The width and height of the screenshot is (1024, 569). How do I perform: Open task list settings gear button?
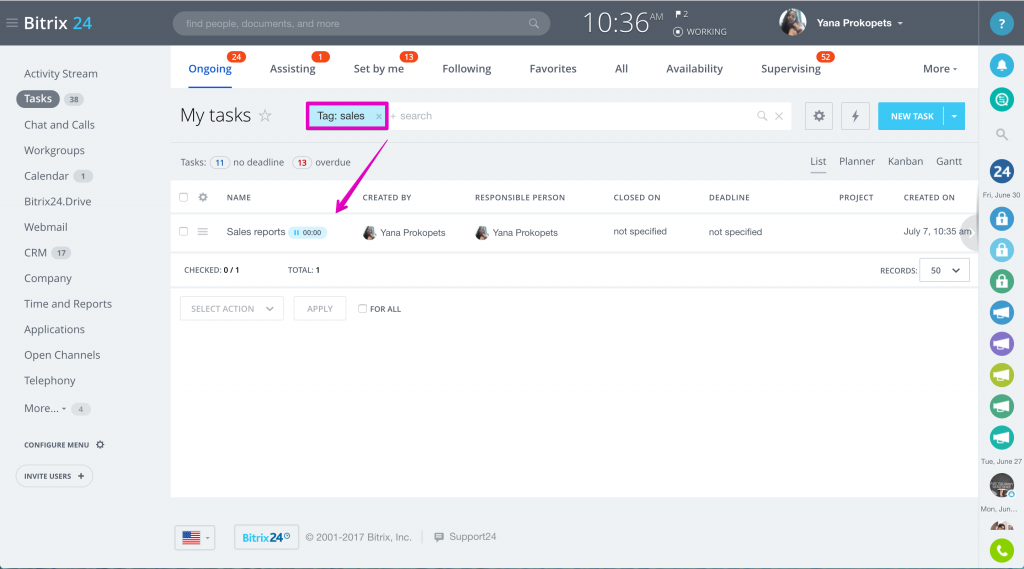(818, 116)
